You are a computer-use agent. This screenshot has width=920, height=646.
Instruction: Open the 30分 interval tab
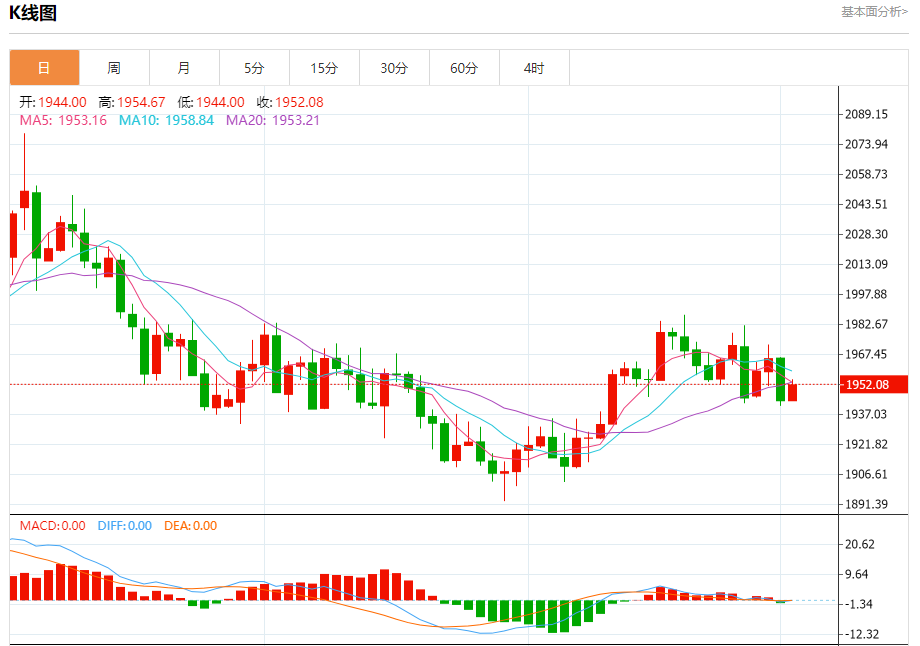(394, 68)
